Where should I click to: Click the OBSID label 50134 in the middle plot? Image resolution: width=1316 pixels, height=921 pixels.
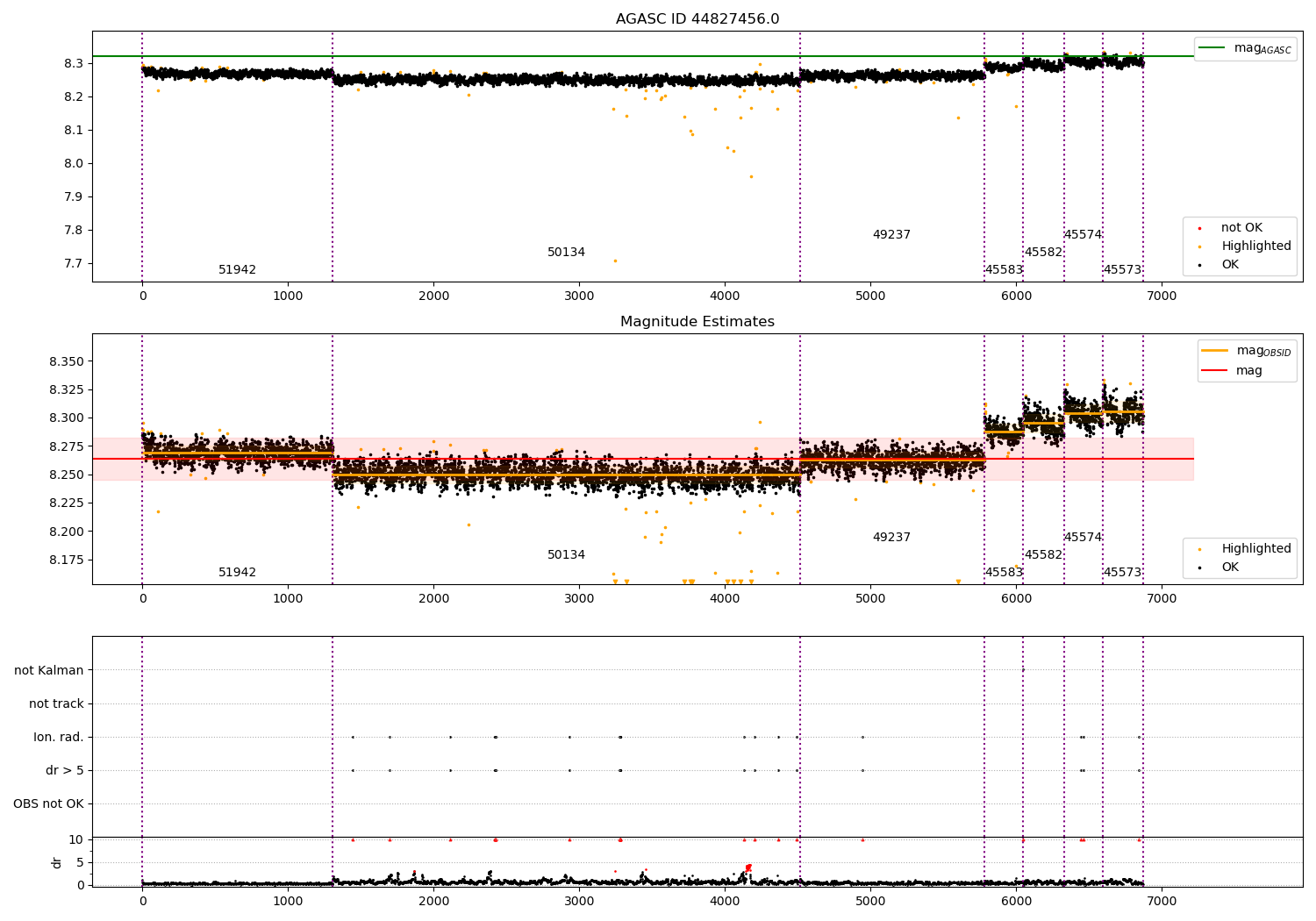[x=566, y=555]
